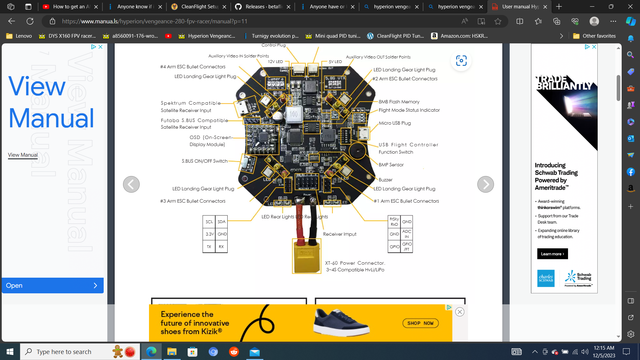Screen dimensions: 640x360
Task: Open sidebar search magnifier icon
Action: click(x=631, y=55)
